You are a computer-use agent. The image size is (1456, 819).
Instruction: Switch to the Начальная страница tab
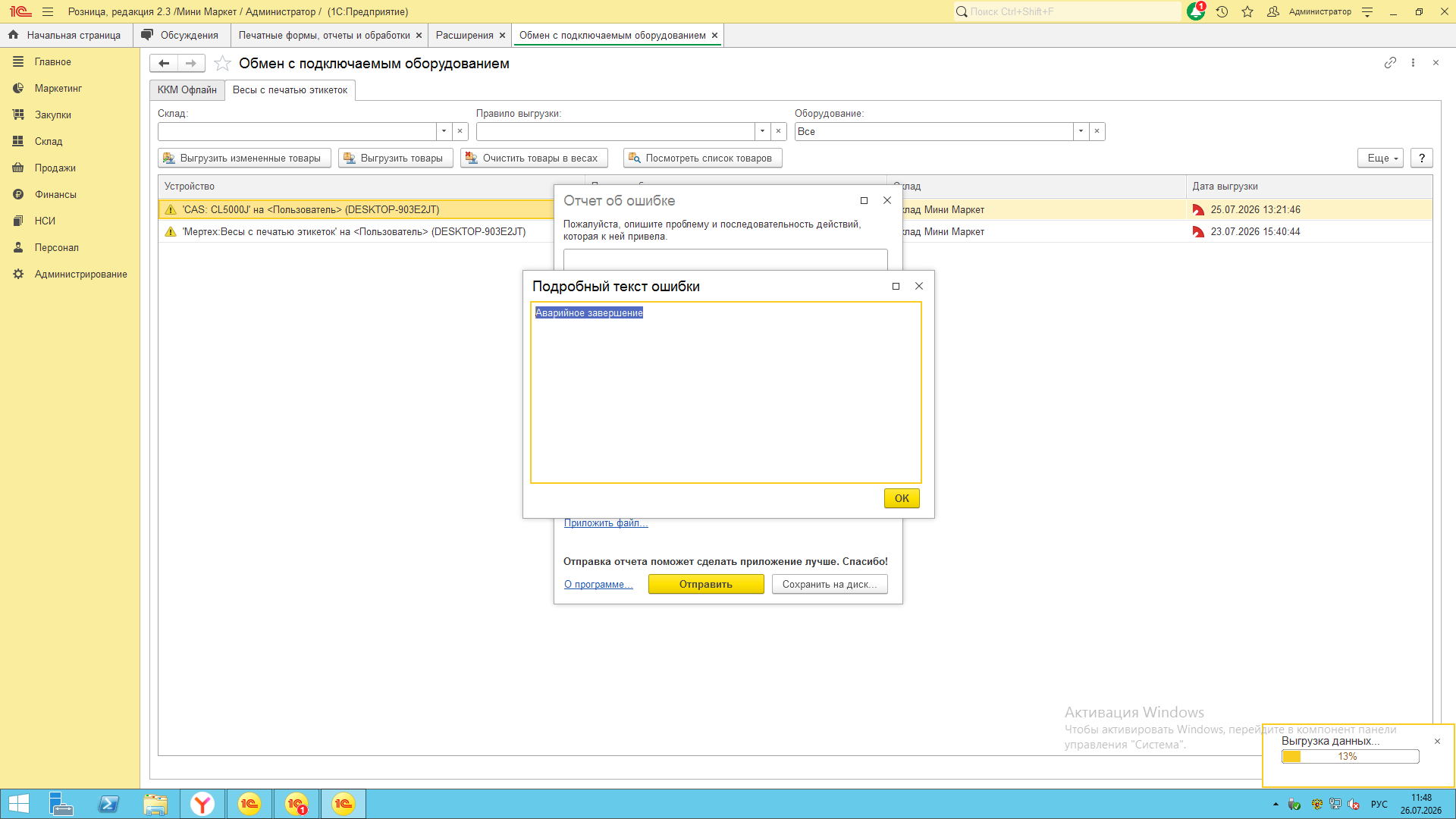pyautogui.click(x=65, y=36)
